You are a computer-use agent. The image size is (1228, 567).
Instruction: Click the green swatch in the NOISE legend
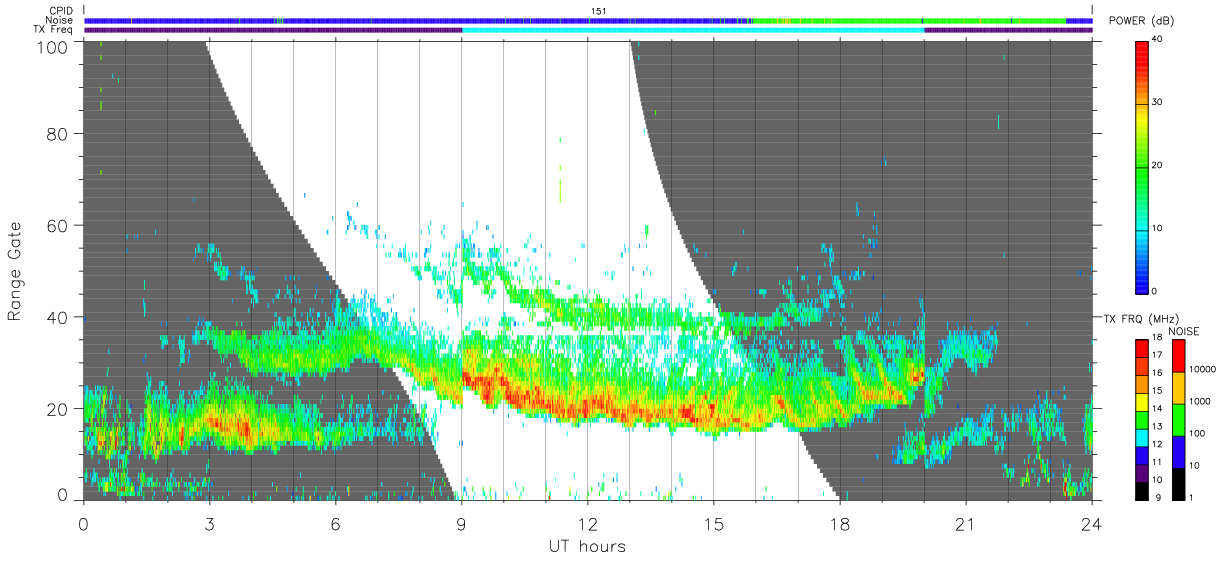[x=1178, y=420]
